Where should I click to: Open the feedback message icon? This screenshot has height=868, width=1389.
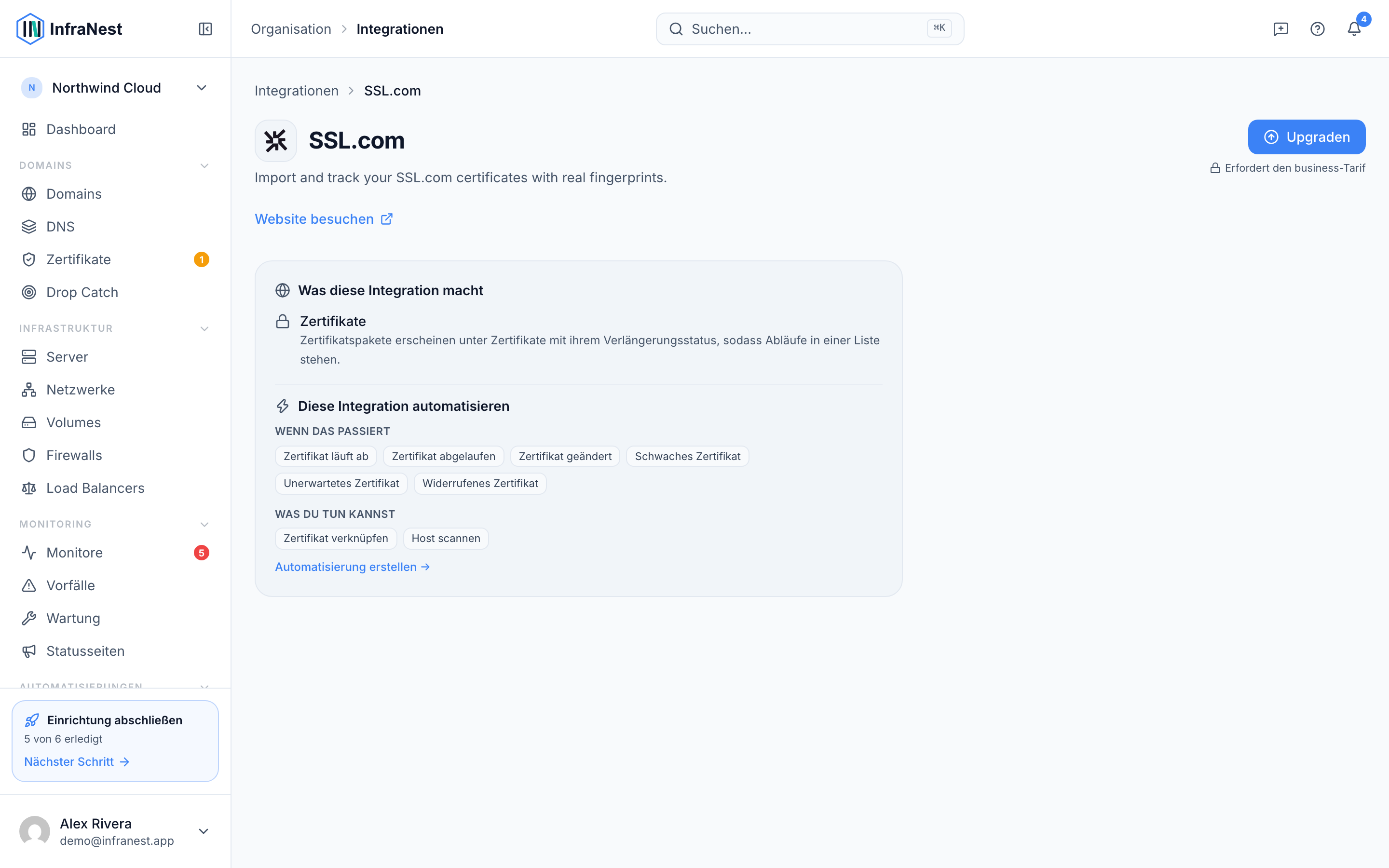tap(1280, 29)
